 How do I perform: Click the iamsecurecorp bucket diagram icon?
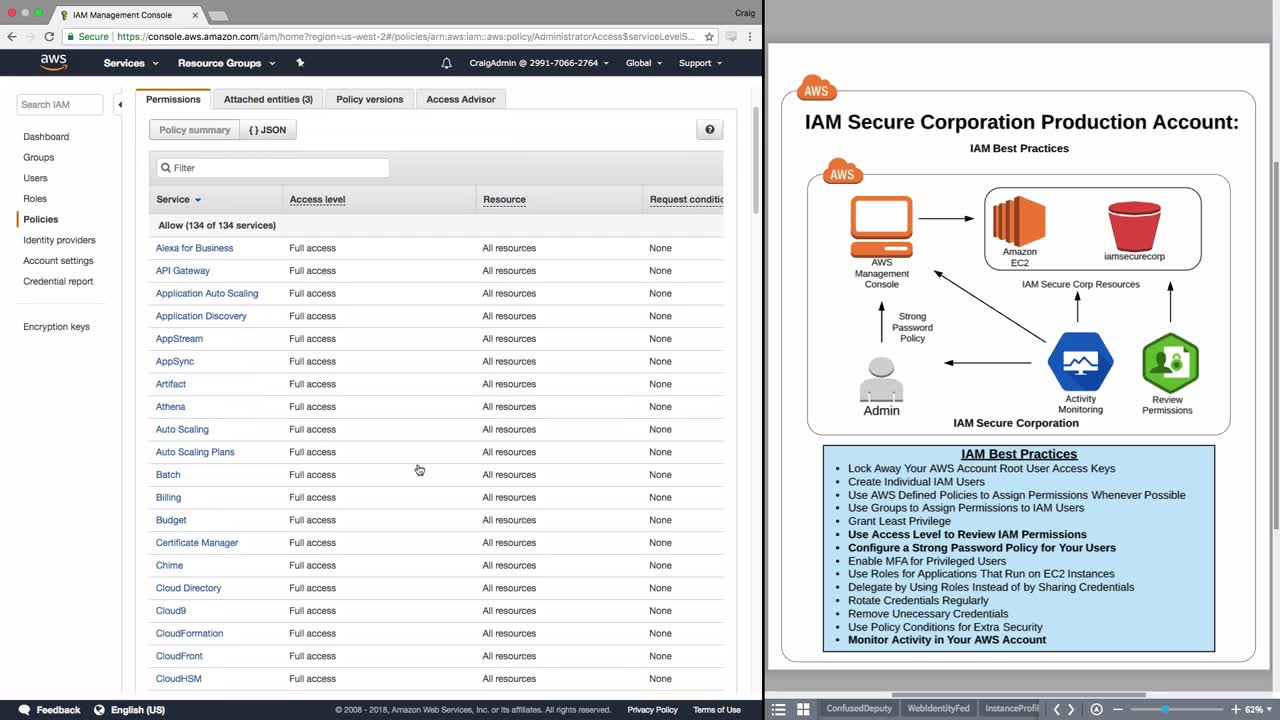(1134, 226)
